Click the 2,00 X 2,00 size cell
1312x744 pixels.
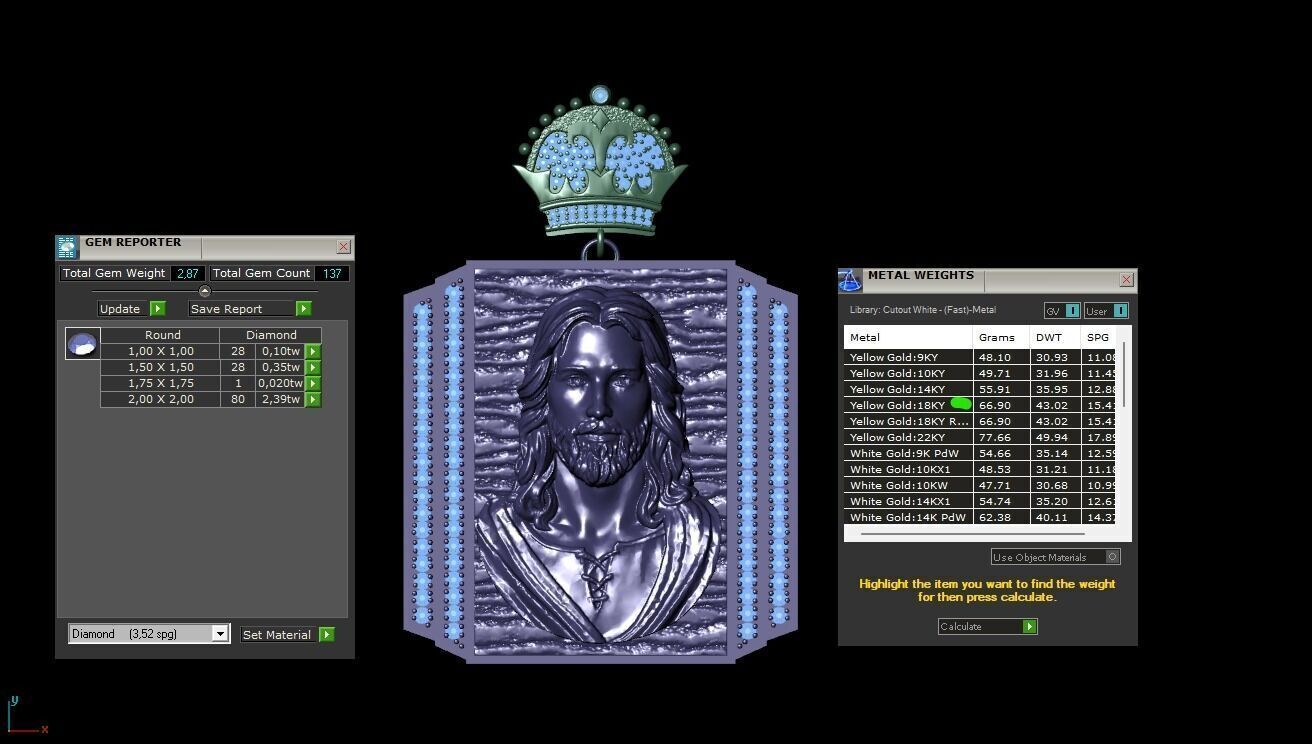[160, 399]
